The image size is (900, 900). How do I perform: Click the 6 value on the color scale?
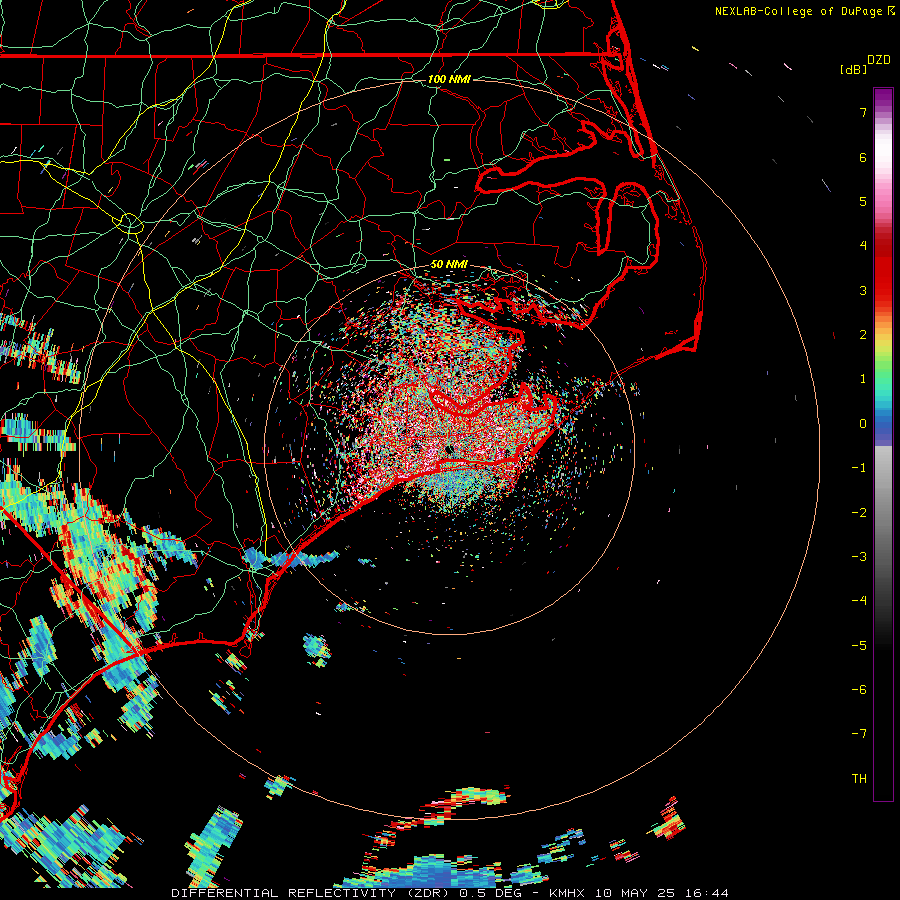pos(863,157)
